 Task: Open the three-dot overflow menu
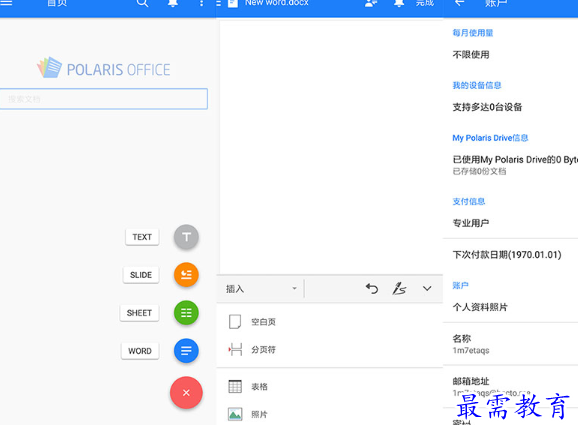click(x=201, y=3)
